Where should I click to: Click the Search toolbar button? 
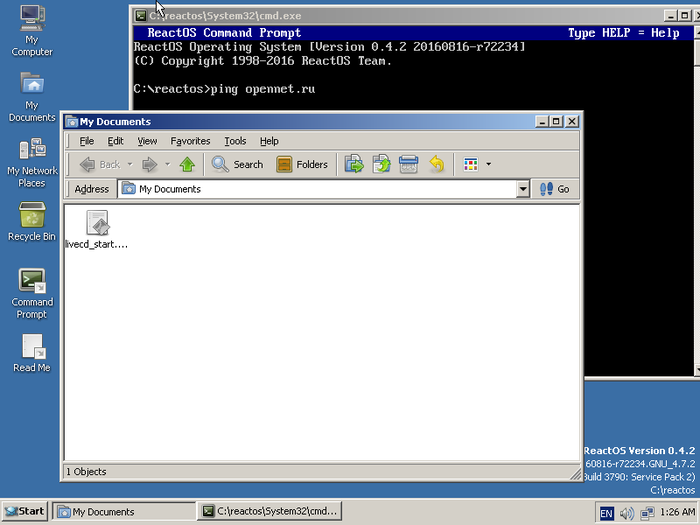pos(238,165)
